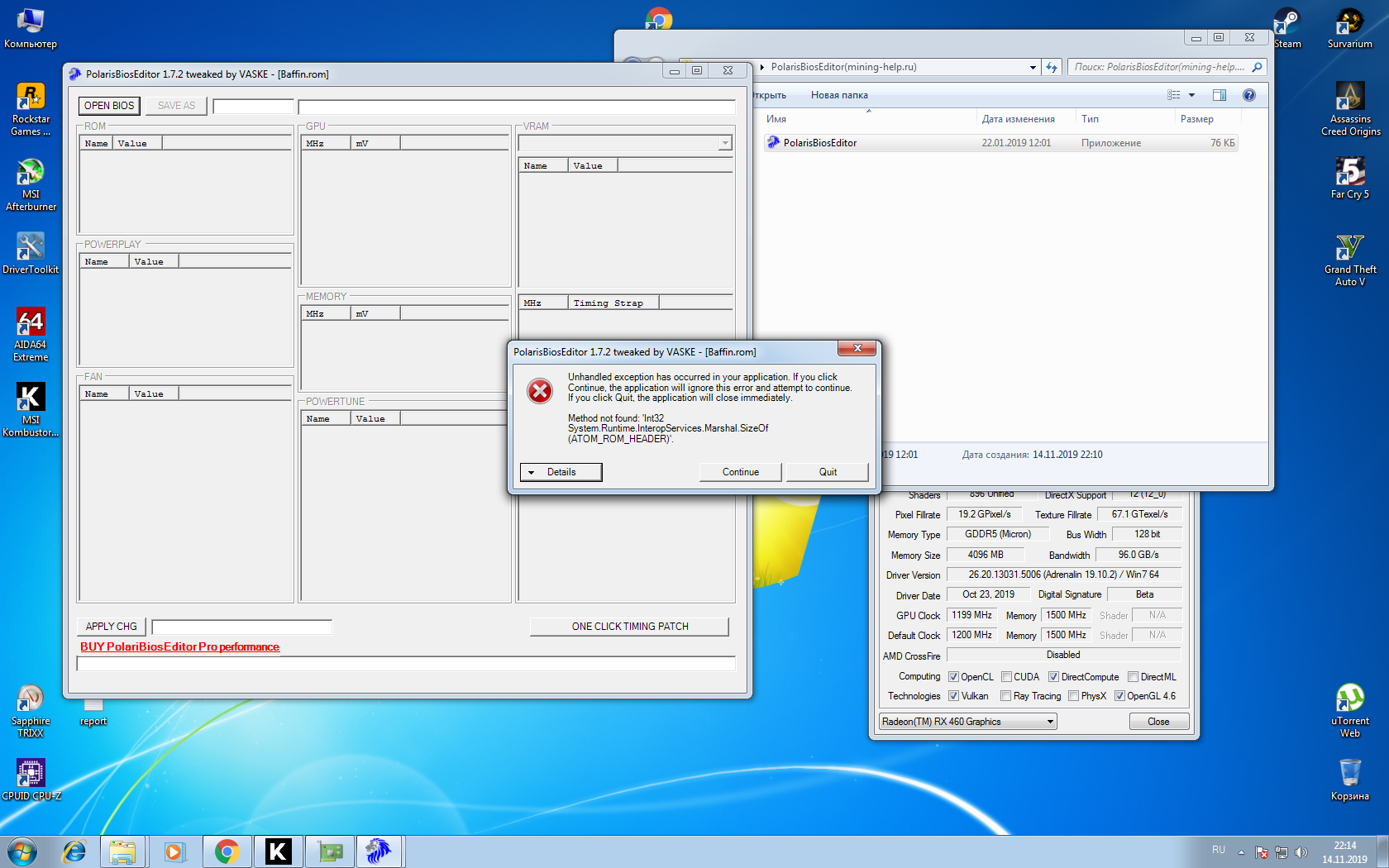Launch MSI Afterburner from the desktop
Screen dimensions: 1389x868
tap(31, 184)
